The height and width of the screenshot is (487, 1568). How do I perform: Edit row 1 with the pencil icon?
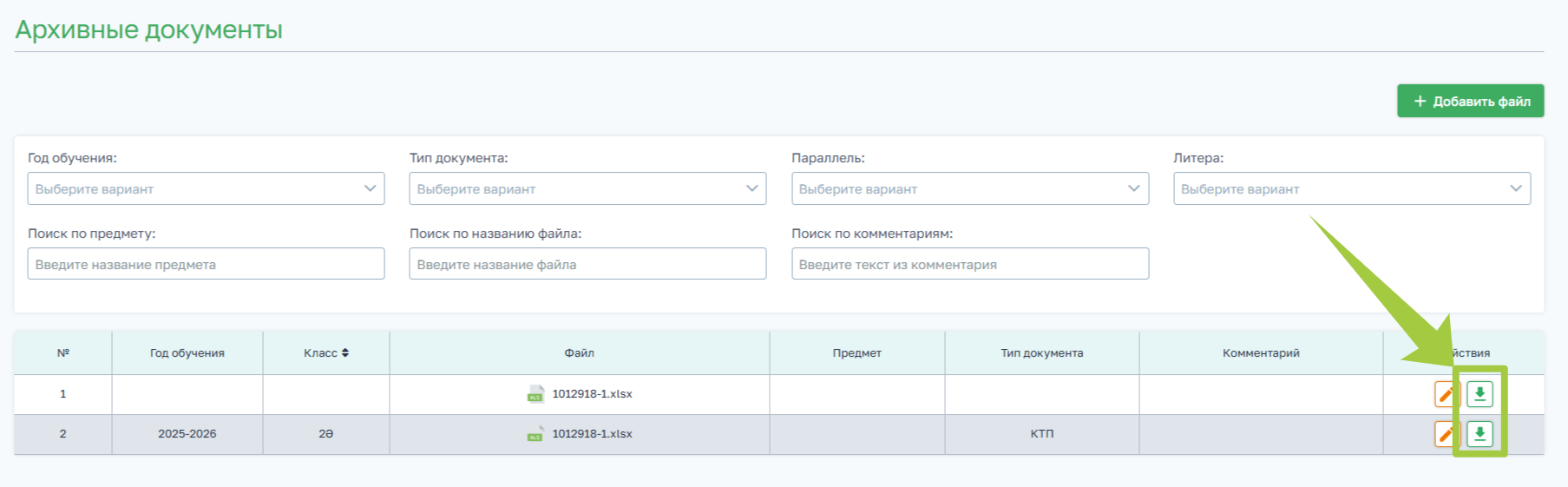pyautogui.click(x=1446, y=394)
